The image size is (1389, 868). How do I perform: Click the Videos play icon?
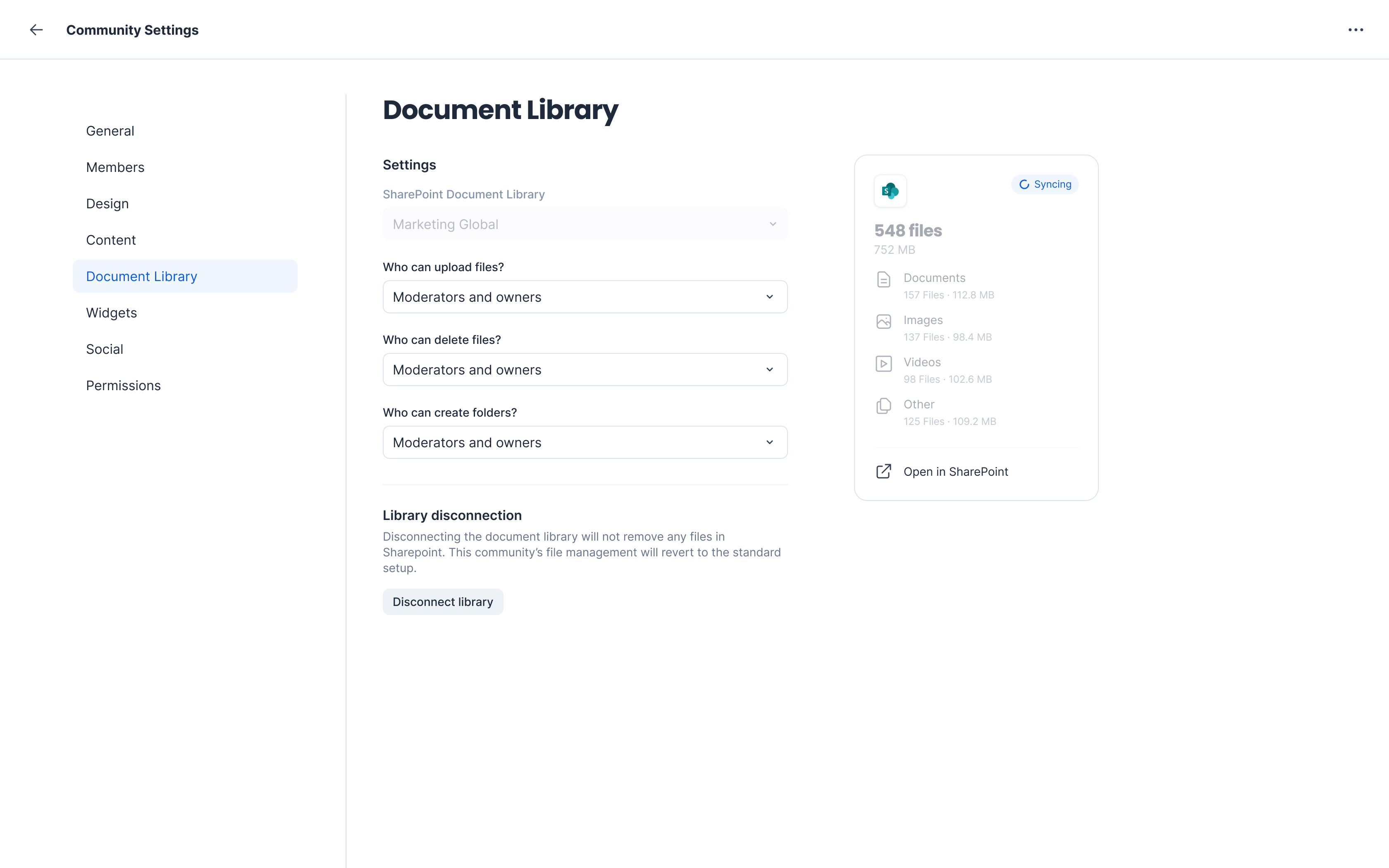click(x=883, y=363)
